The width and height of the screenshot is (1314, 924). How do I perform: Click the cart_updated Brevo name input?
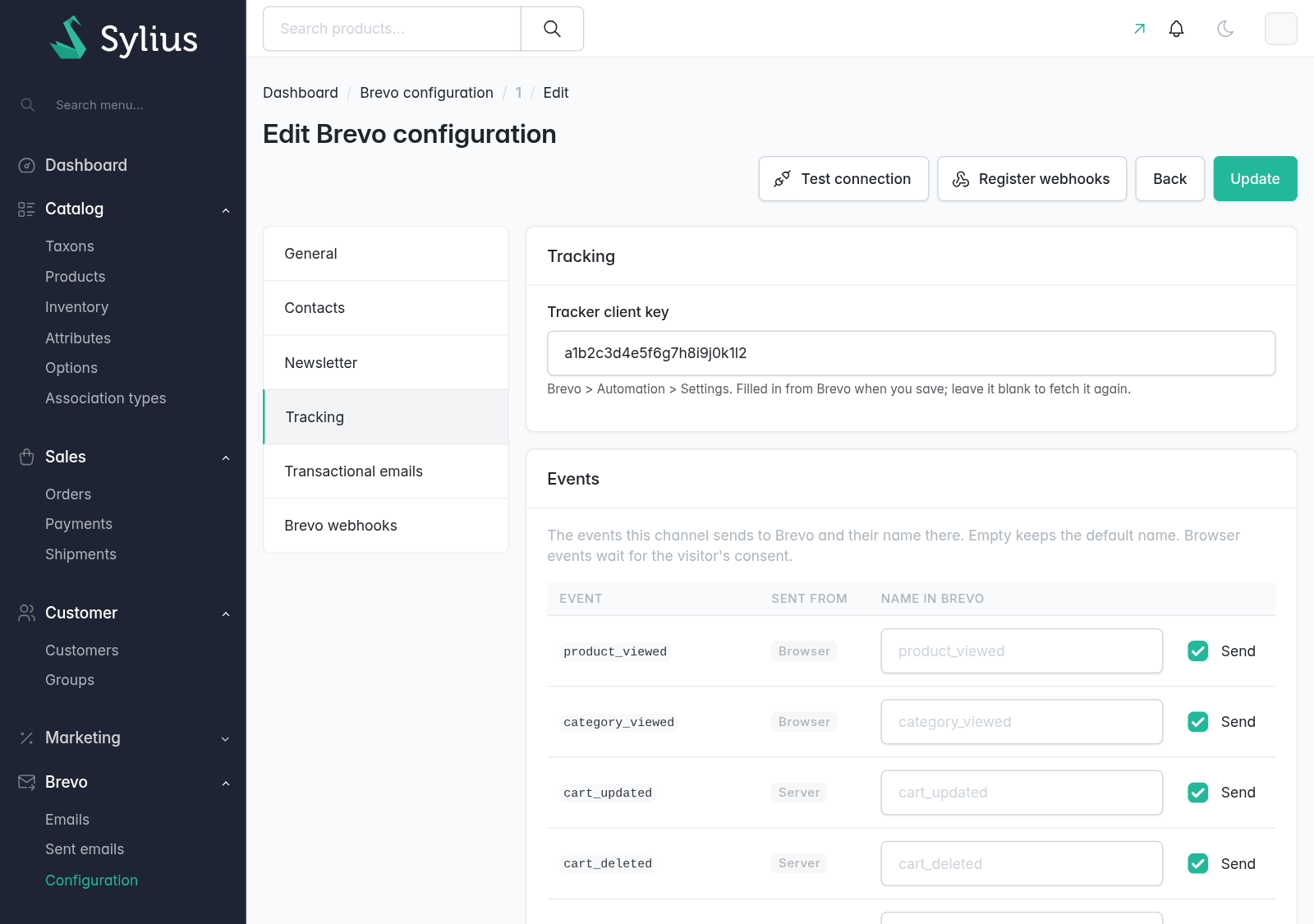(1022, 793)
